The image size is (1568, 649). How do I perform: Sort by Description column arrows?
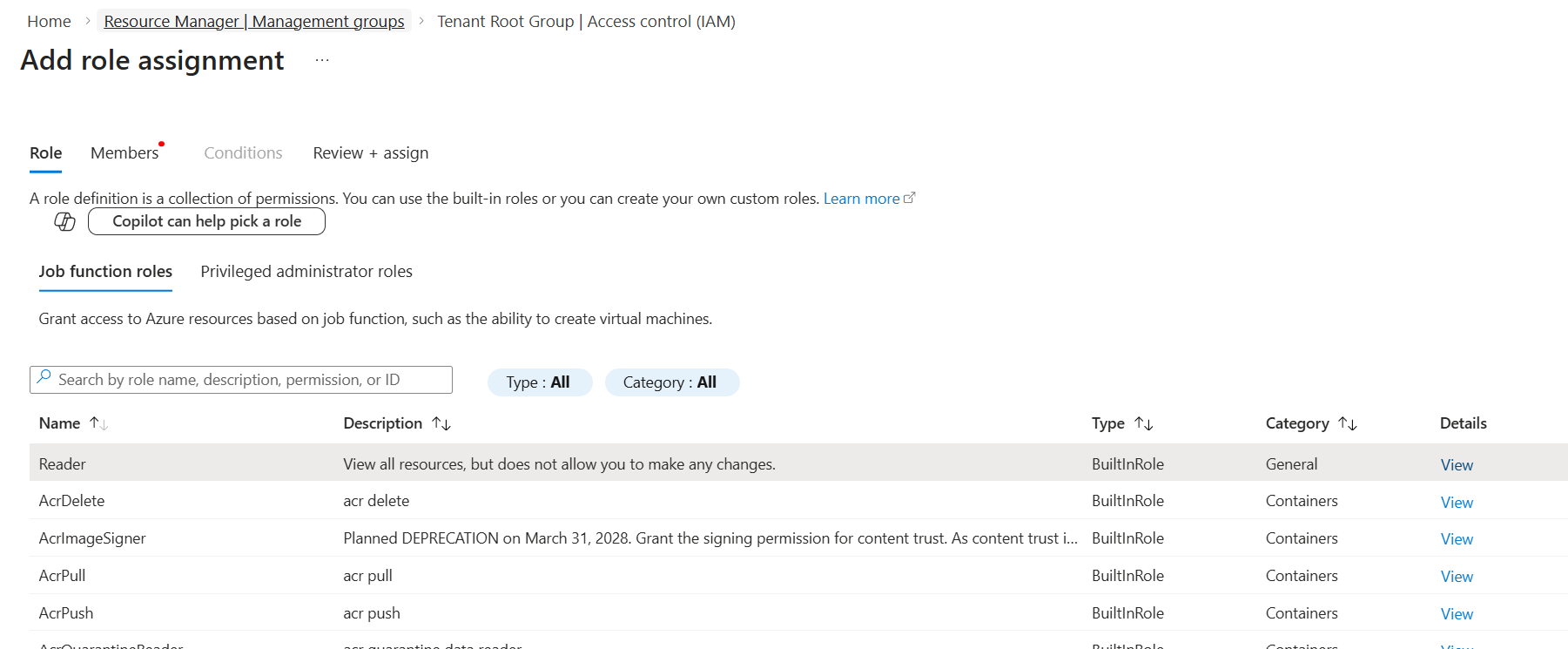coord(441,423)
